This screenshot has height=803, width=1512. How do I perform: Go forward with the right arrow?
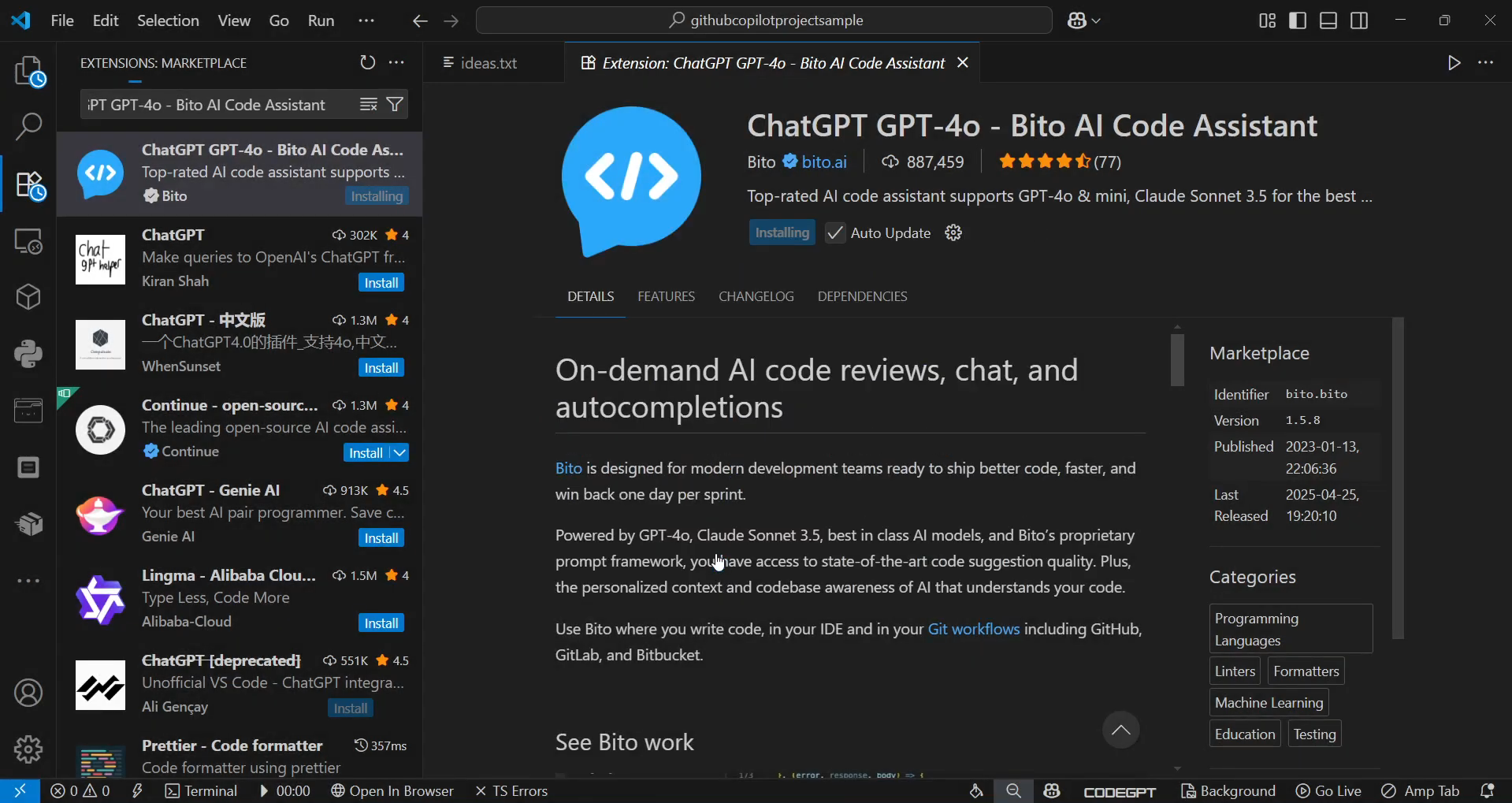coord(451,20)
